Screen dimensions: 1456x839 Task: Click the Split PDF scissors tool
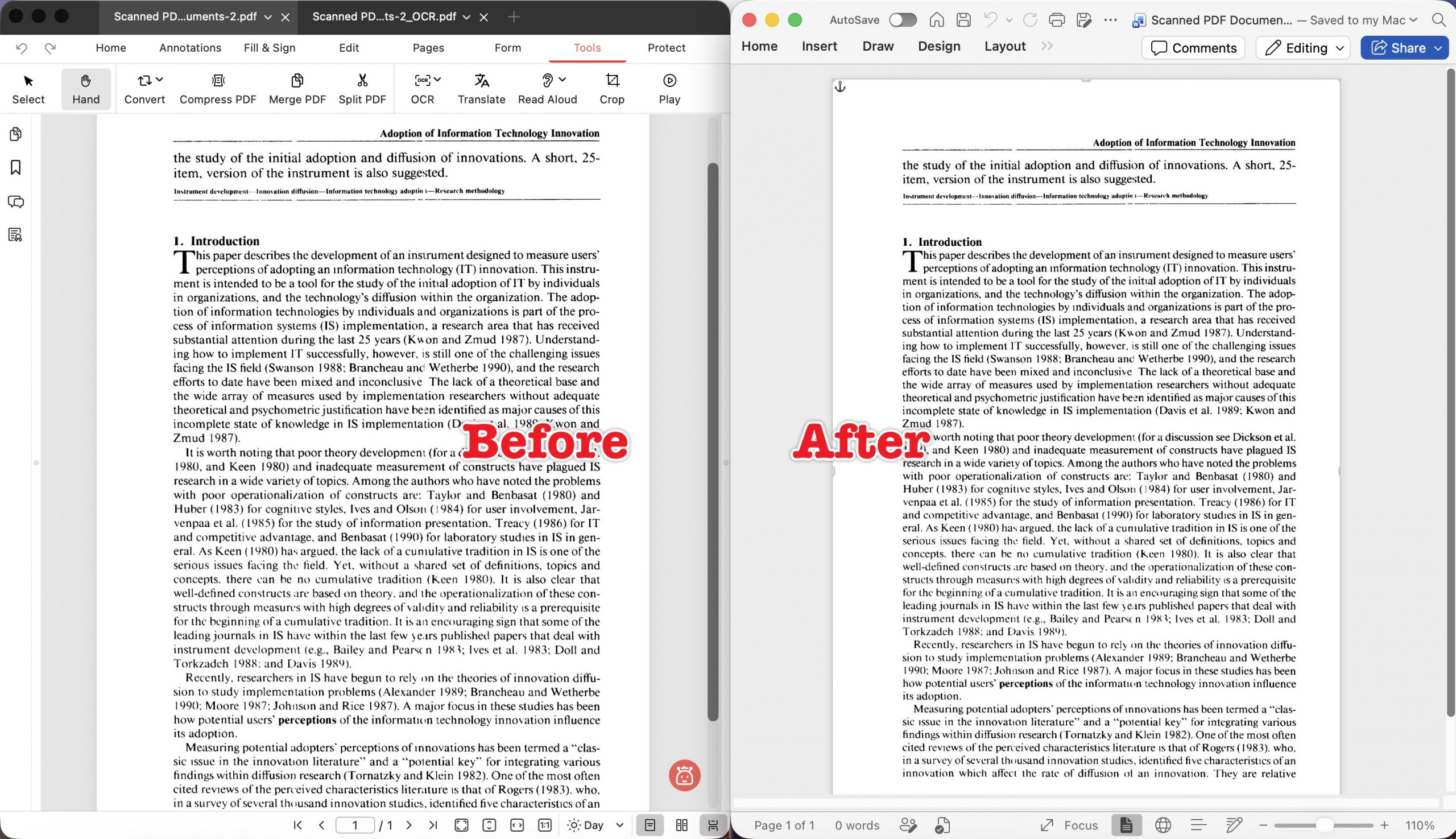(x=362, y=89)
